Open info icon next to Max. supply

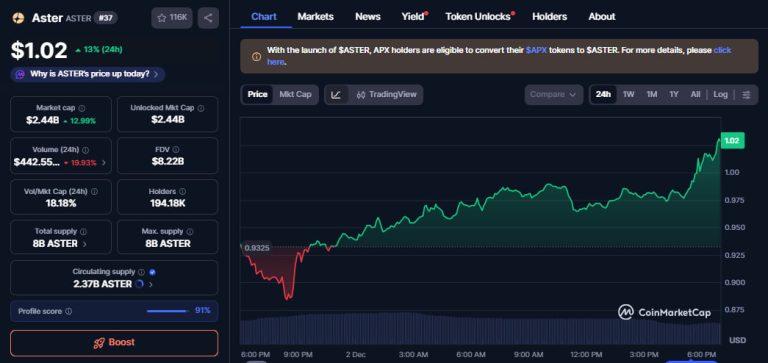(190, 231)
